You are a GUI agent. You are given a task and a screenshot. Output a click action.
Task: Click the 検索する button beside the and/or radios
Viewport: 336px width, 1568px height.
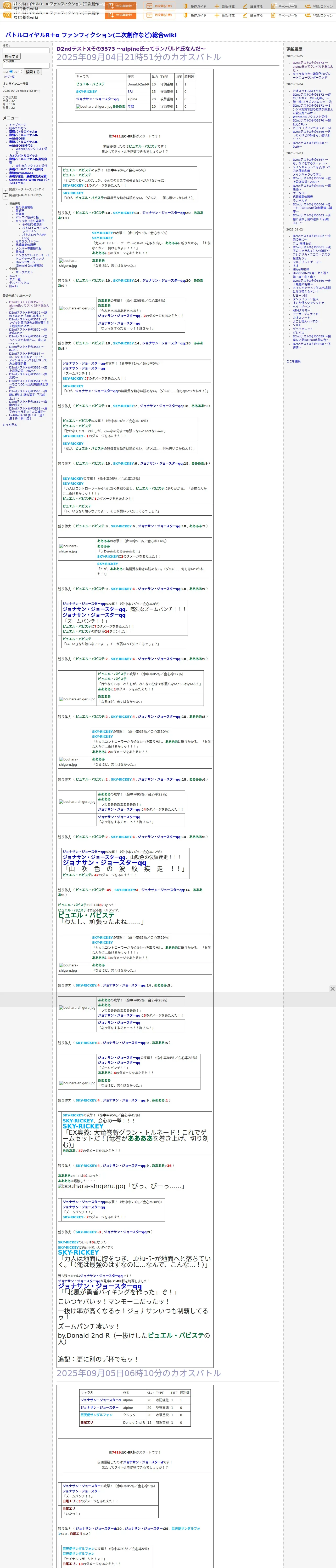click(32, 72)
